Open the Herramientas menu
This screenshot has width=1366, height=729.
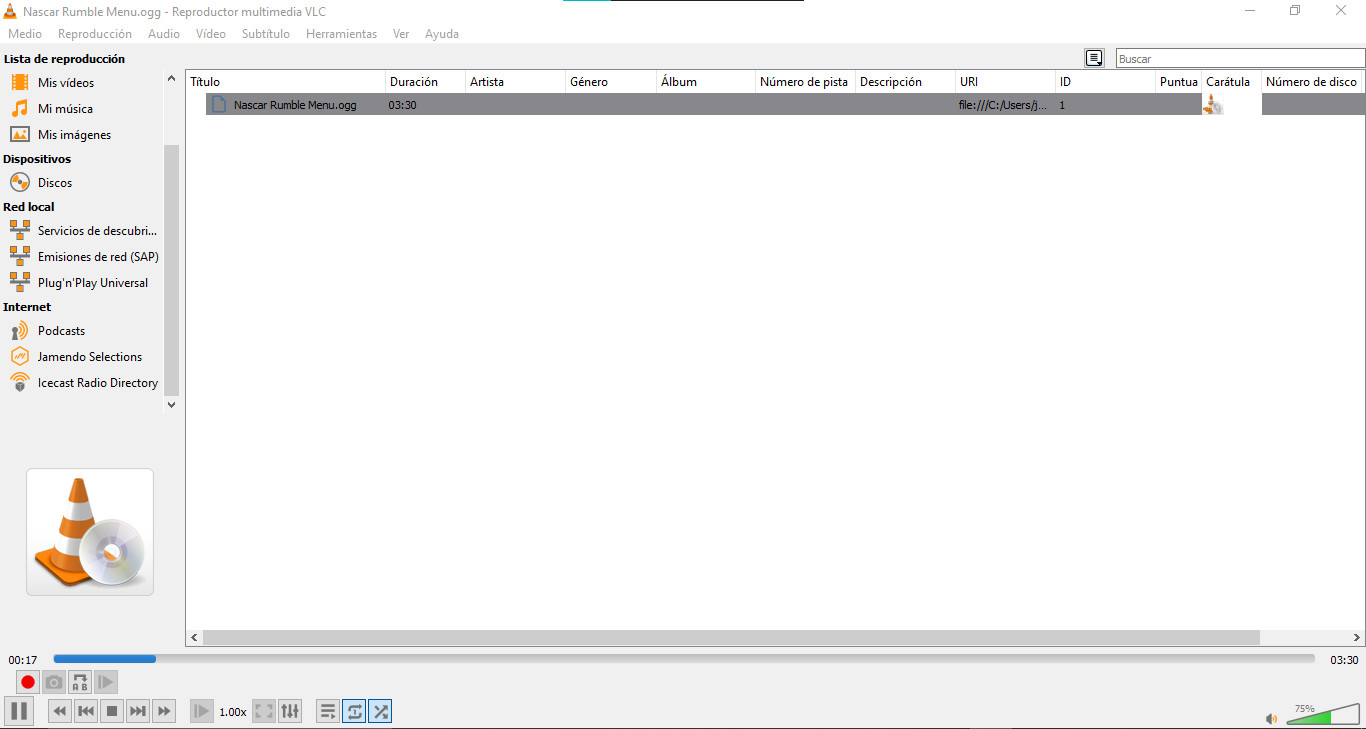click(x=341, y=34)
